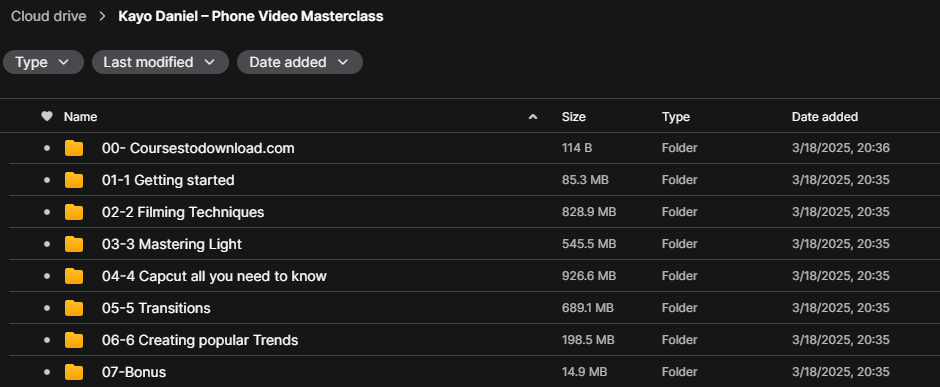The width and height of the screenshot is (940, 387).
Task: Go back to Cloud drive breadcrumb
Action: [49, 16]
